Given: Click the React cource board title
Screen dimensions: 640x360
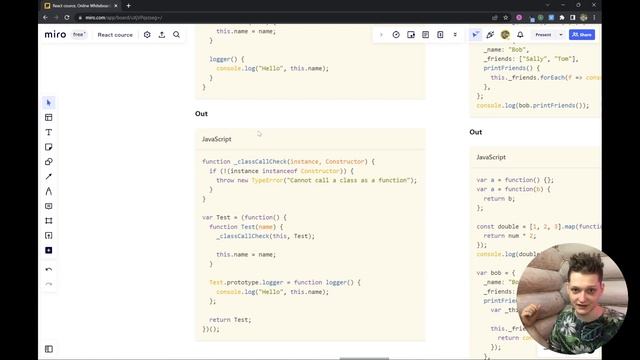Looking at the screenshot, I should (115, 35).
